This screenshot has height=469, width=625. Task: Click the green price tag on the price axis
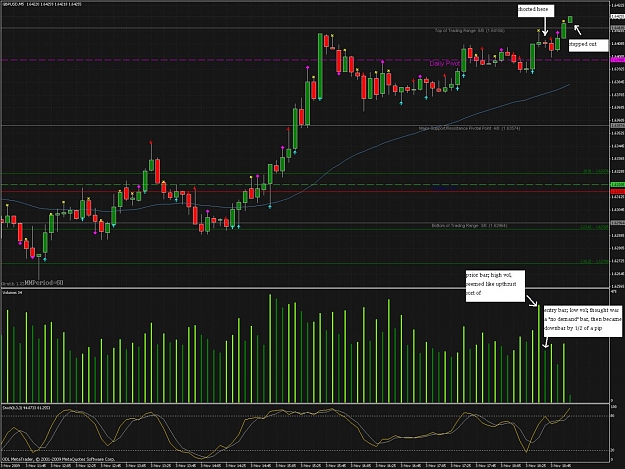coord(617,184)
